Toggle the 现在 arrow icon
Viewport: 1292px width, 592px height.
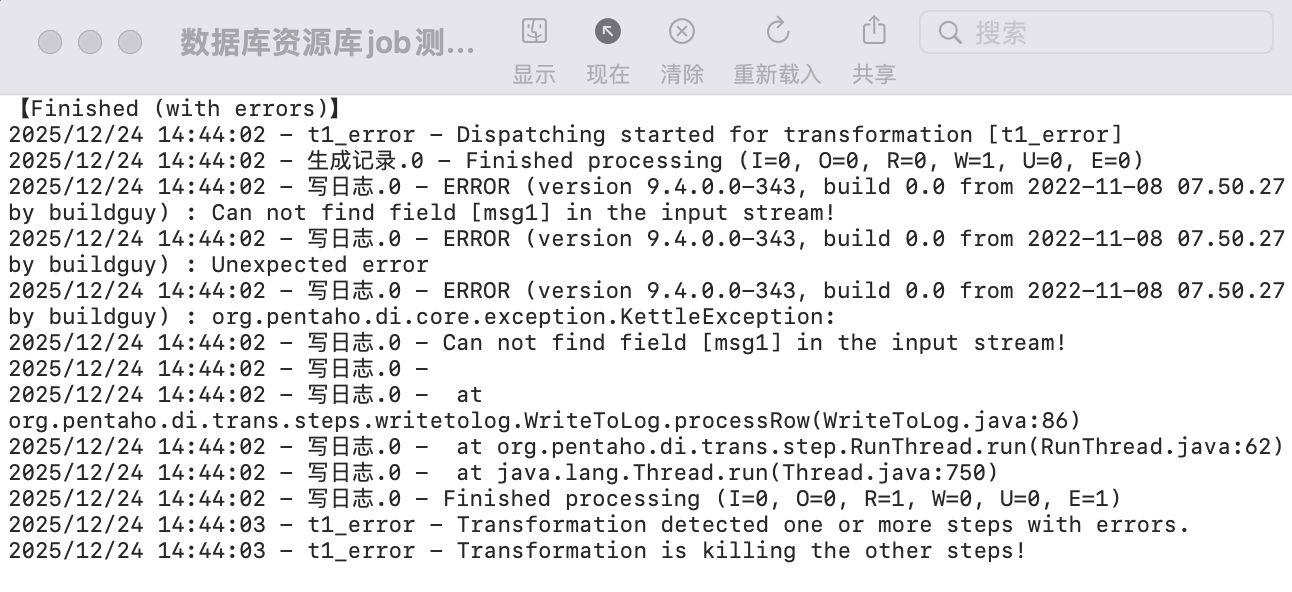[x=608, y=31]
